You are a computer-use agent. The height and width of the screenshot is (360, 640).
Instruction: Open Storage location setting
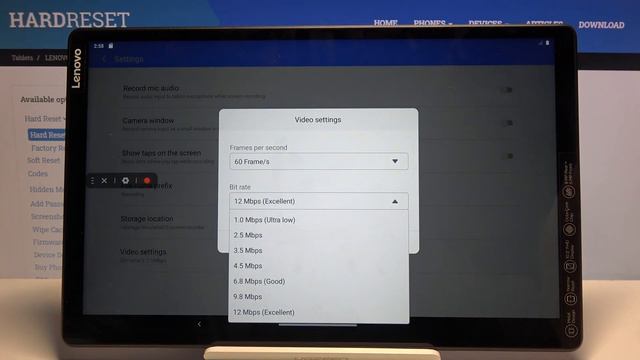(163, 222)
